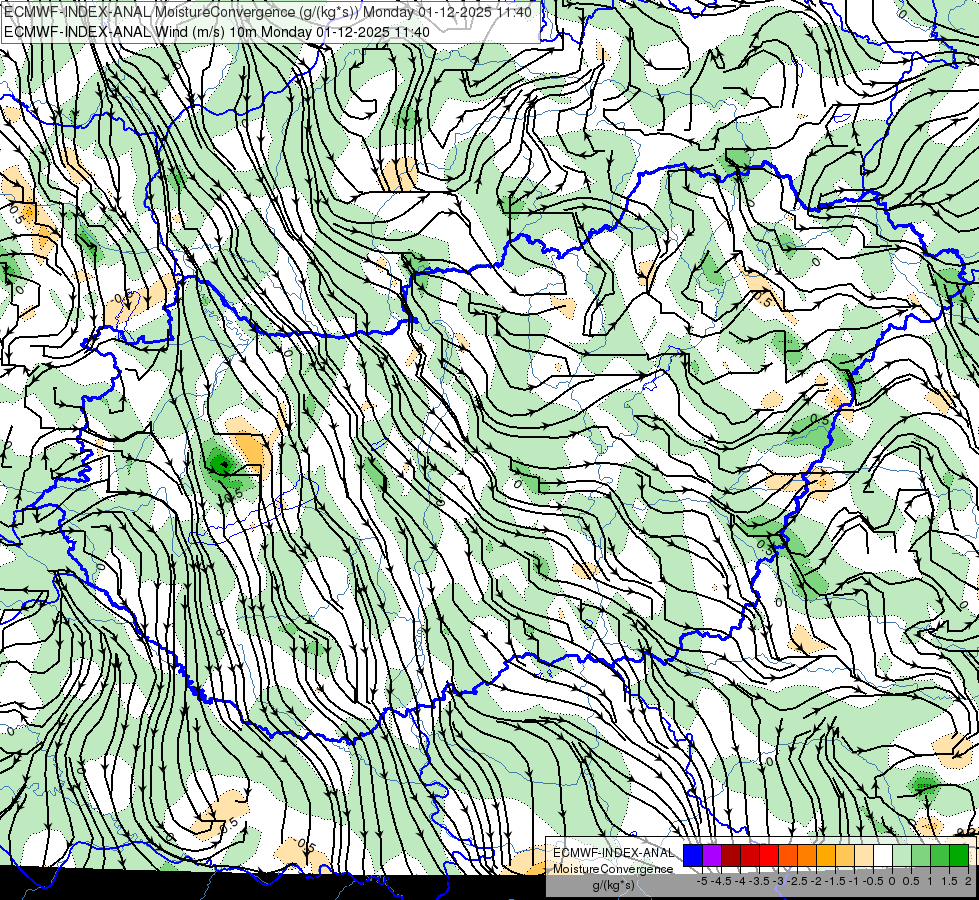Click pale peach swatch between -1 and -0.5
This screenshot has width=979, height=900.
(x=864, y=856)
